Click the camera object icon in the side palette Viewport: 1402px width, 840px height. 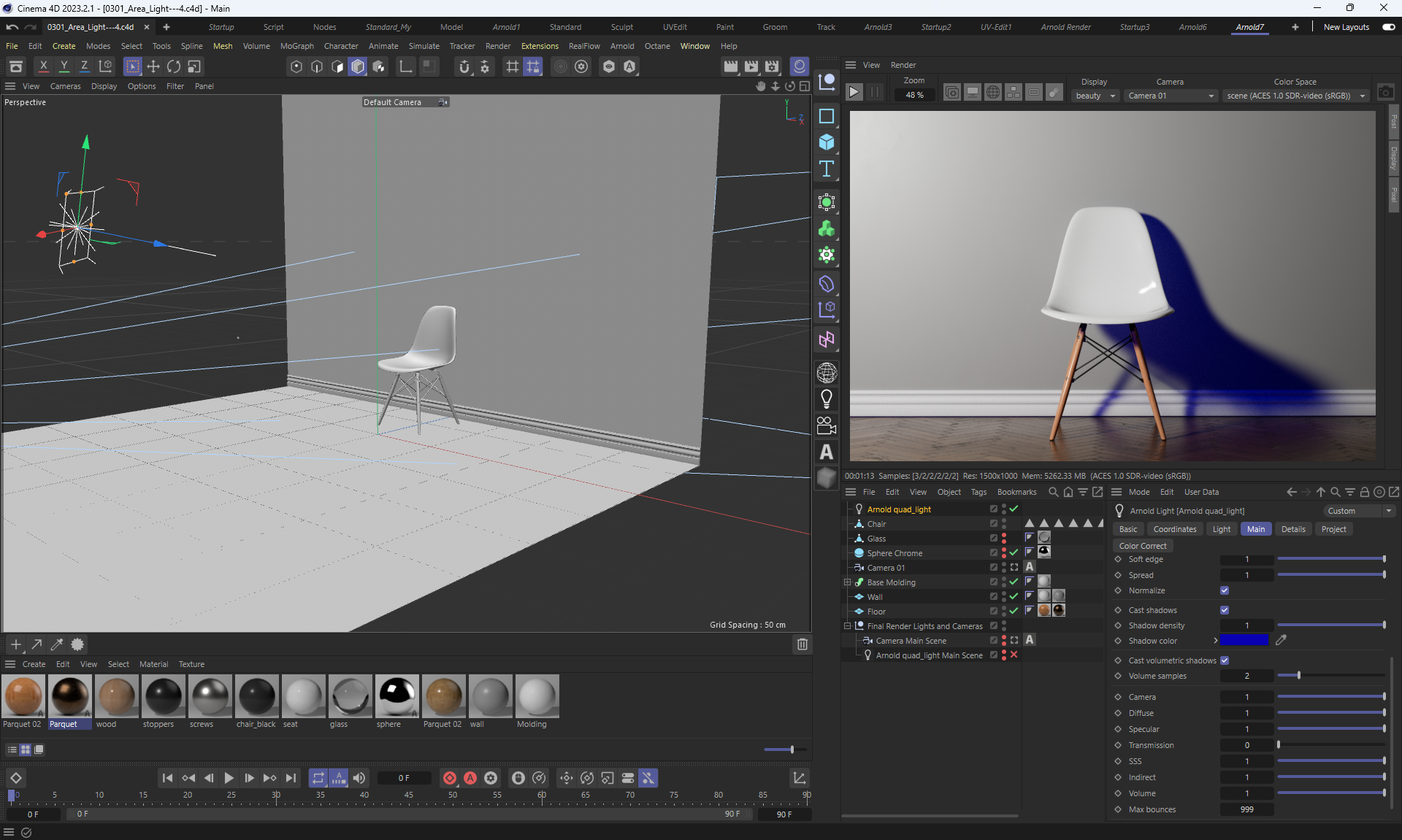[827, 425]
